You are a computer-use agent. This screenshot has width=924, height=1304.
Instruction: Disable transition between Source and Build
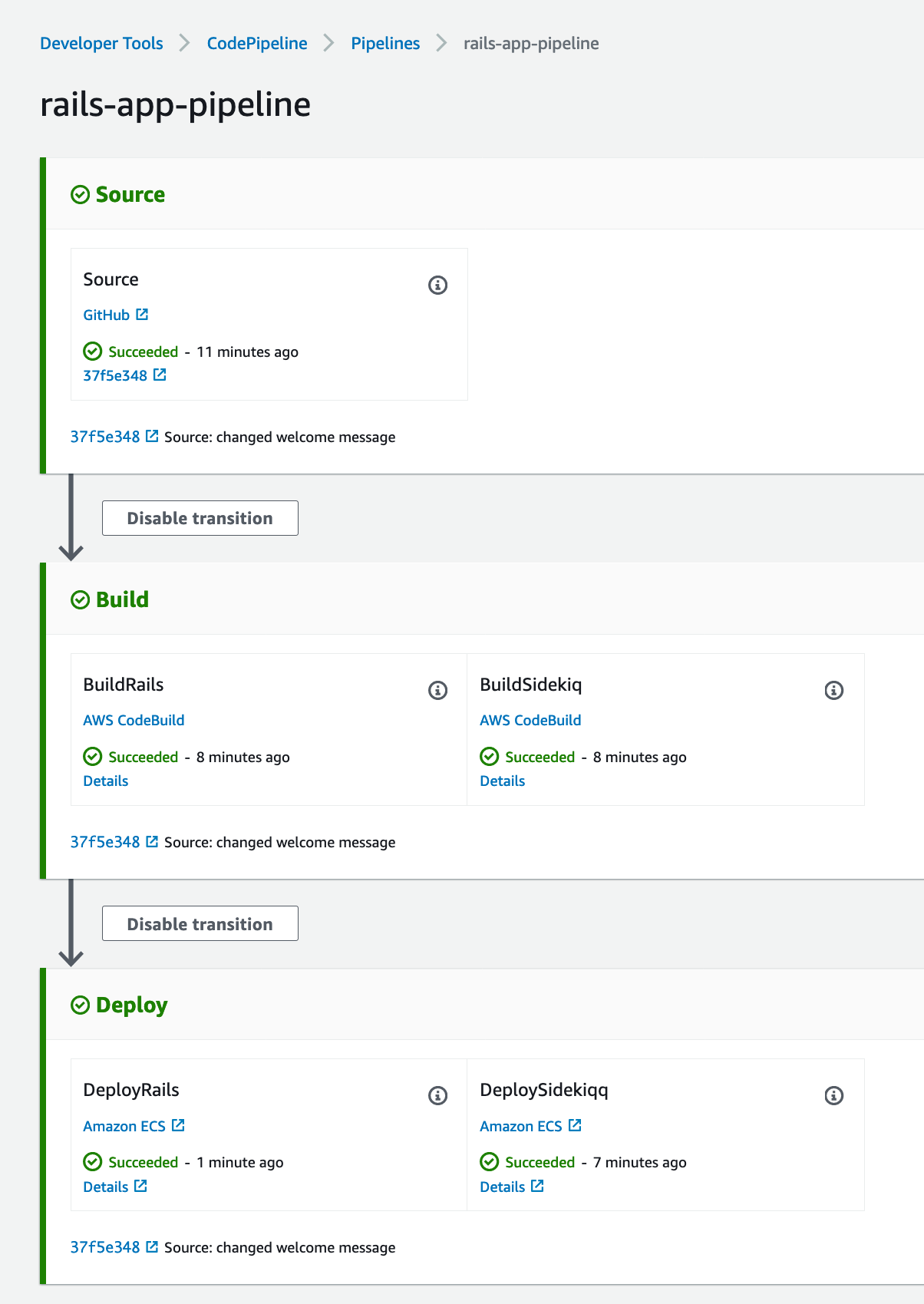200,518
